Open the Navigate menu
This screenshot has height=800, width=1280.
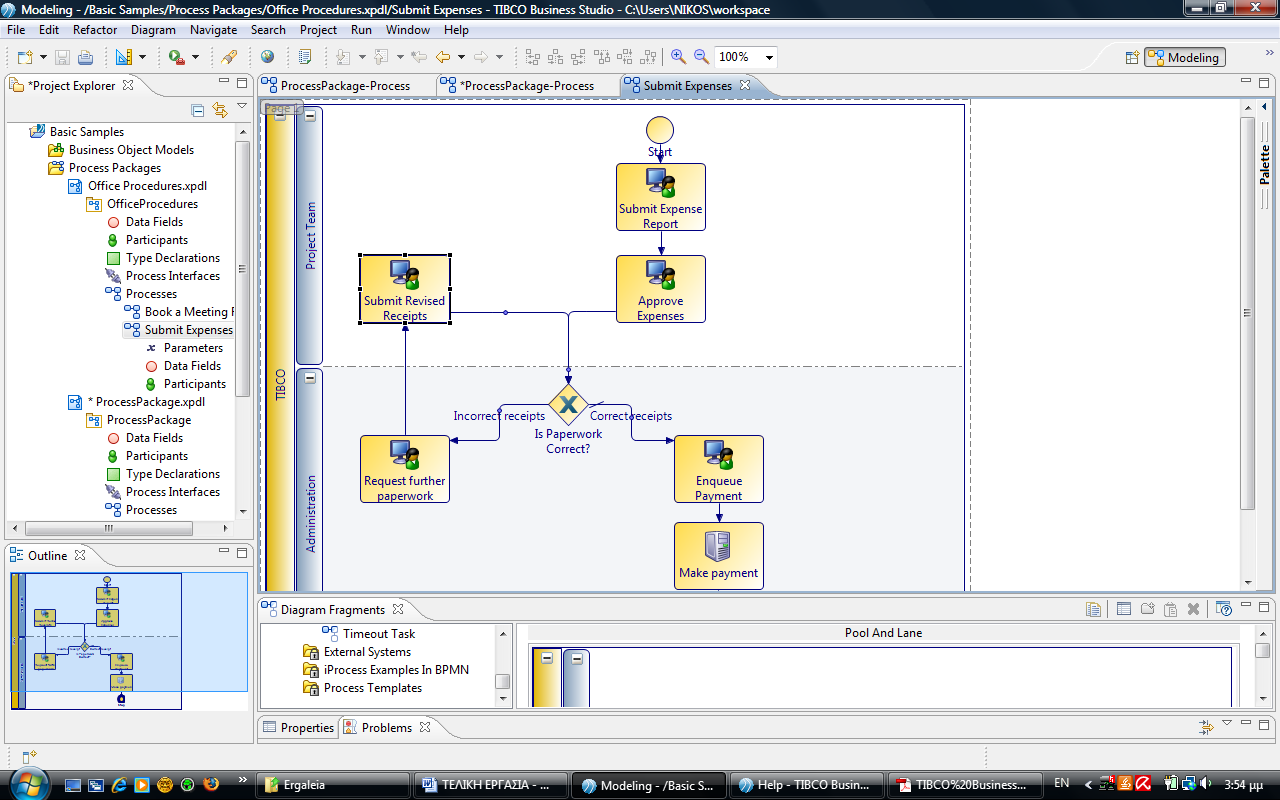(213, 30)
